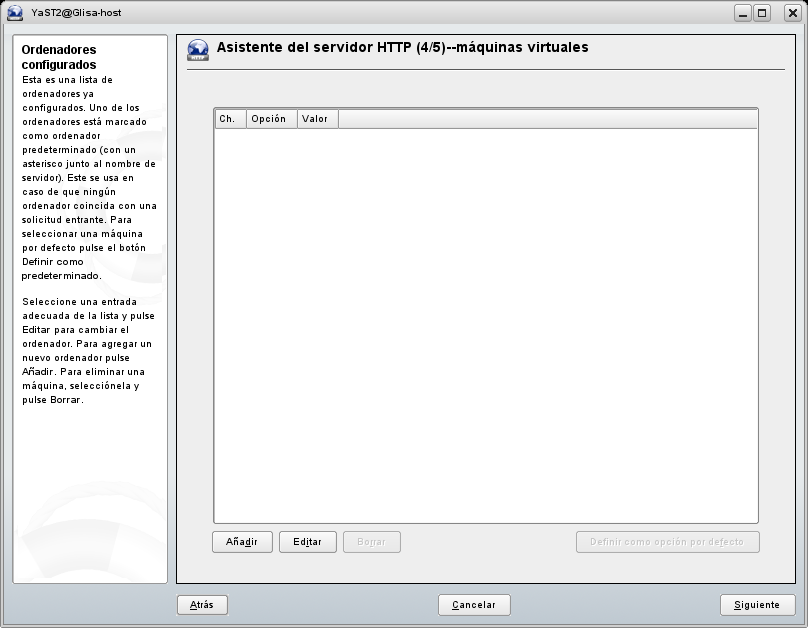Click the YaST window menu icon
This screenshot has height=628, width=808.
pos(15,13)
